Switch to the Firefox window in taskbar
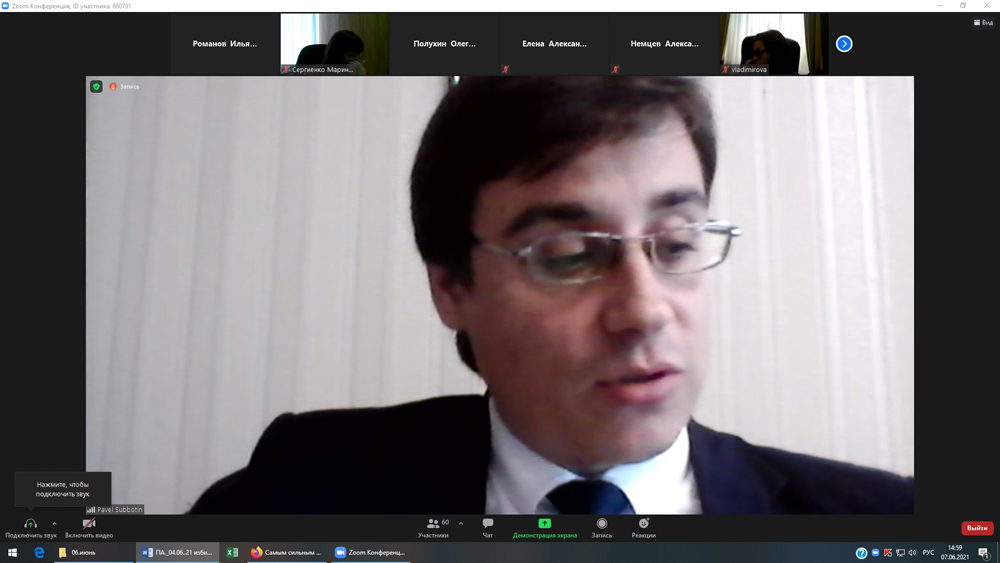This screenshot has height=563, width=1000. 287,552
